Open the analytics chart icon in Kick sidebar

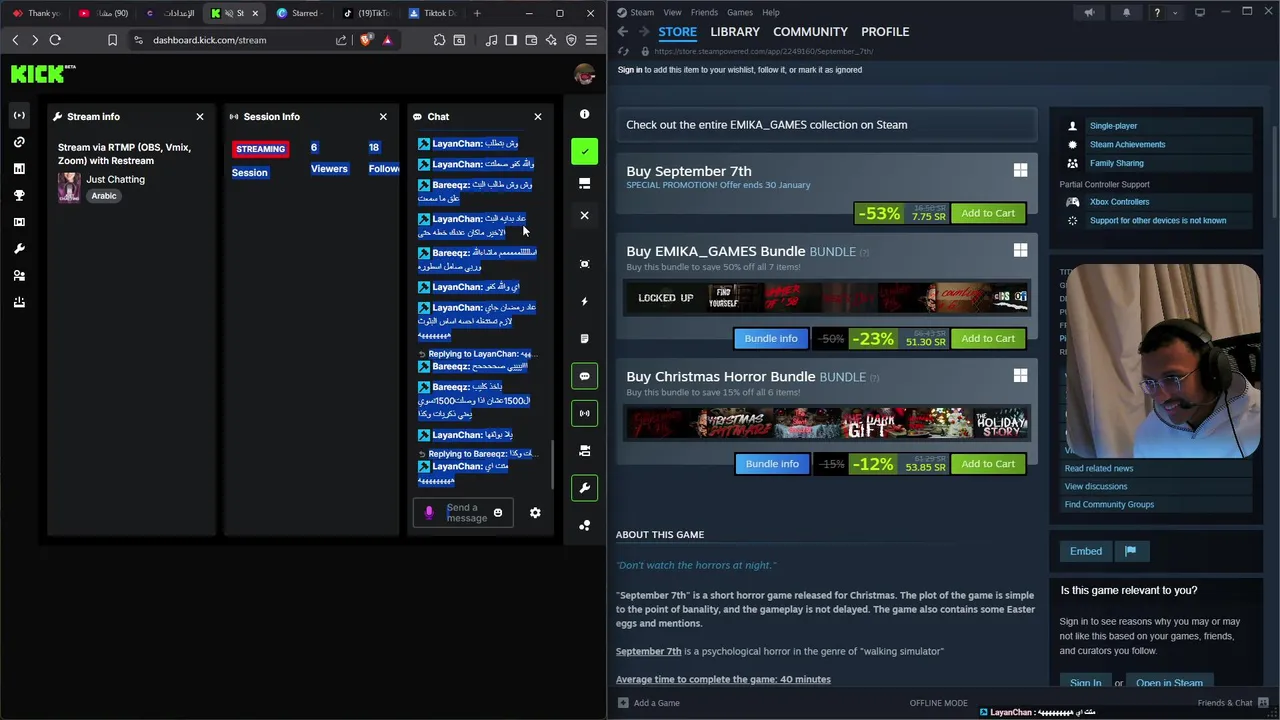click(x=19, y=169)
